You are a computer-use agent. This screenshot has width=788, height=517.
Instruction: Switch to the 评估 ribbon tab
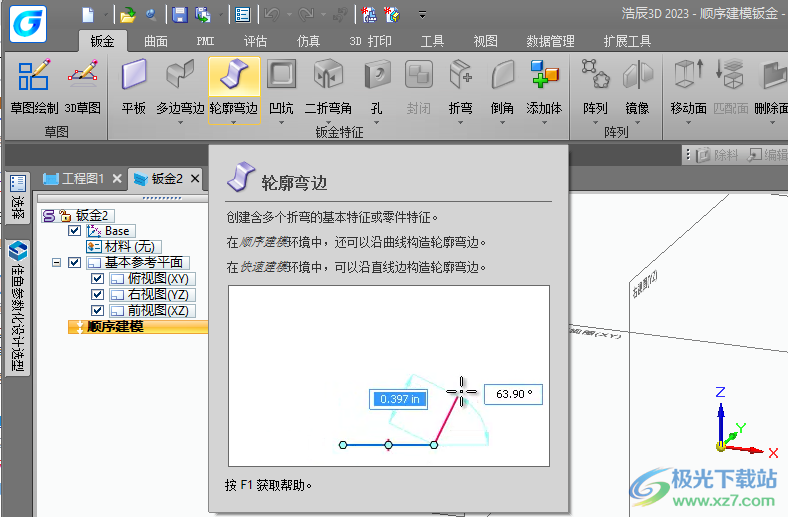pyautogui.click(x=255, y=41)
